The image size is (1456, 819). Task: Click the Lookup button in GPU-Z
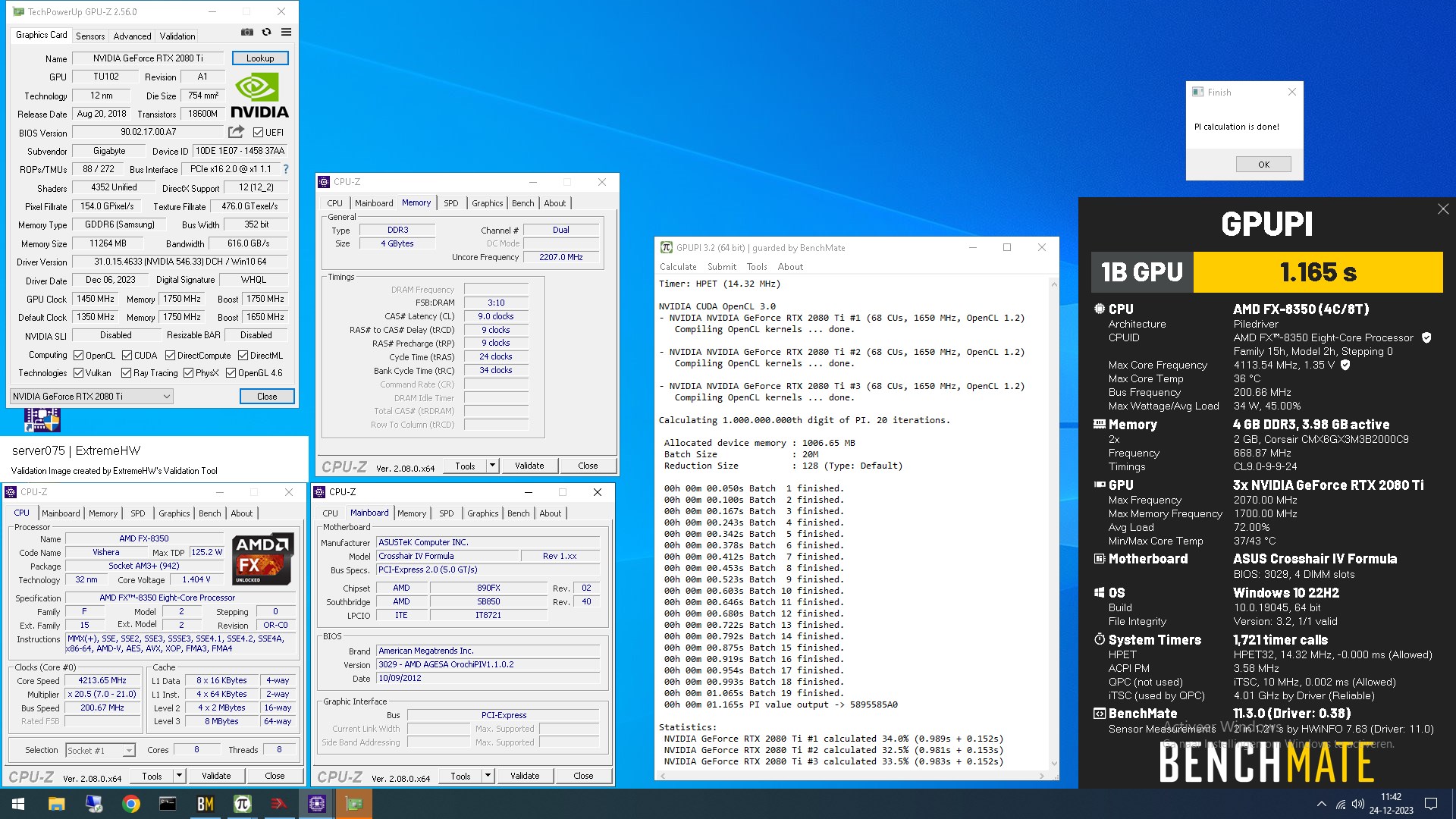pos(260,58)
